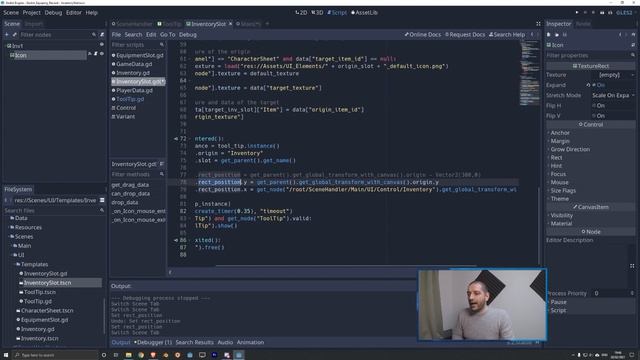Open the Project menu
Image resolution: width=640 pixels, height=360 pixels.
point(31,13)
